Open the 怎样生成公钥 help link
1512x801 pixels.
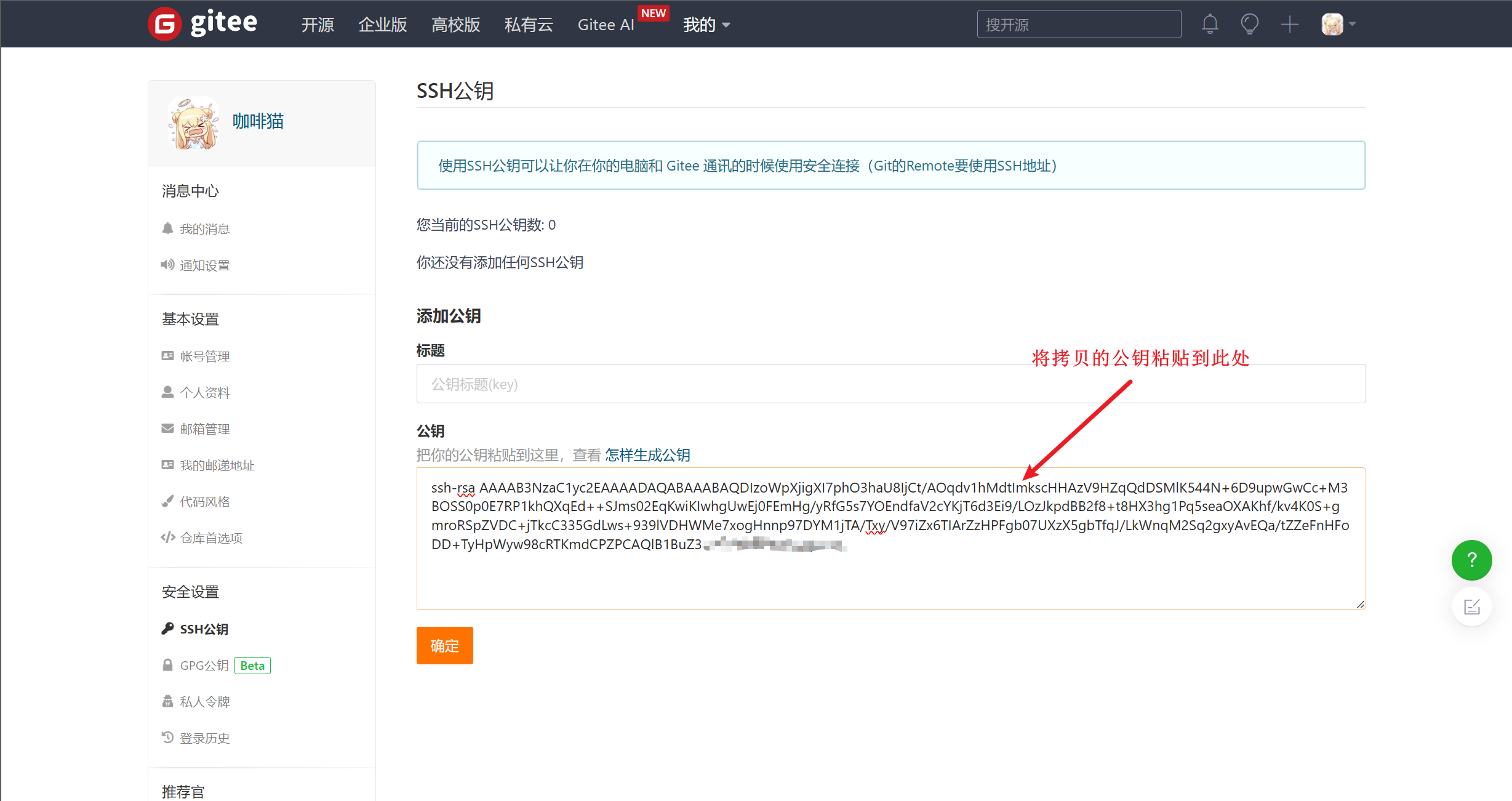pyautogui.click(x=647, y=455)
